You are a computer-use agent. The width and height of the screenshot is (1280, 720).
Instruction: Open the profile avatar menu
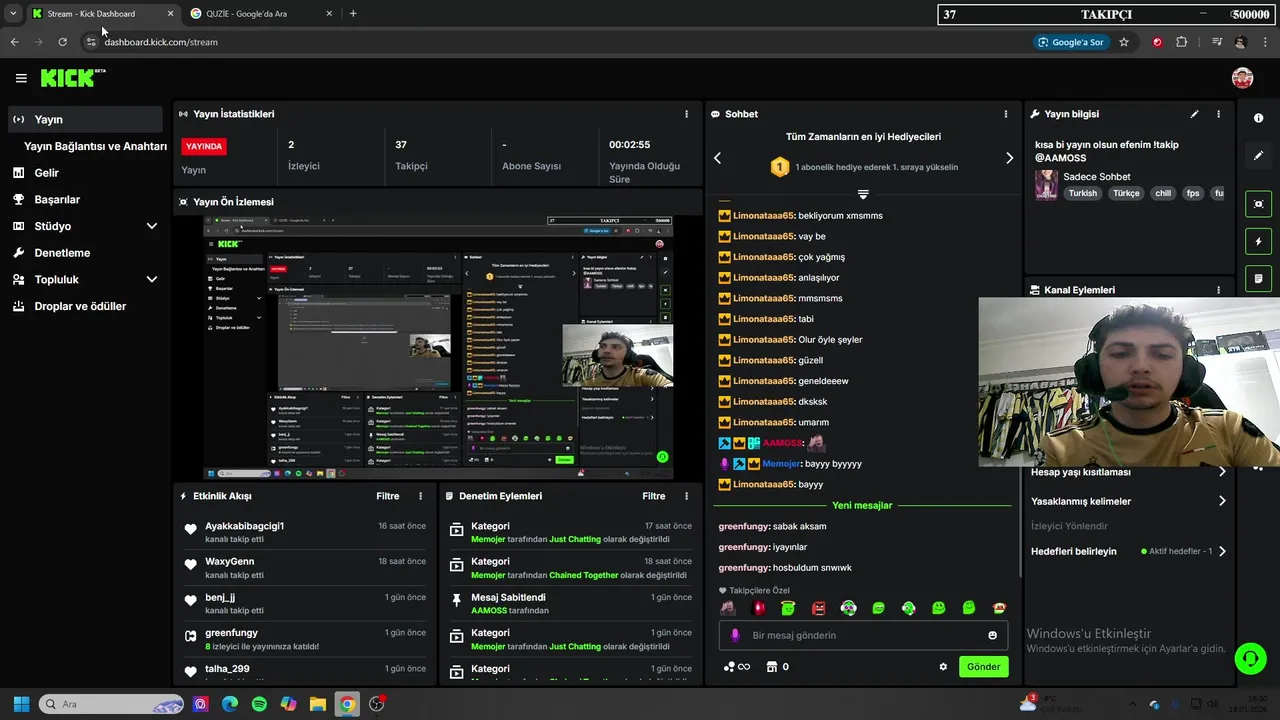[1242, 78]
